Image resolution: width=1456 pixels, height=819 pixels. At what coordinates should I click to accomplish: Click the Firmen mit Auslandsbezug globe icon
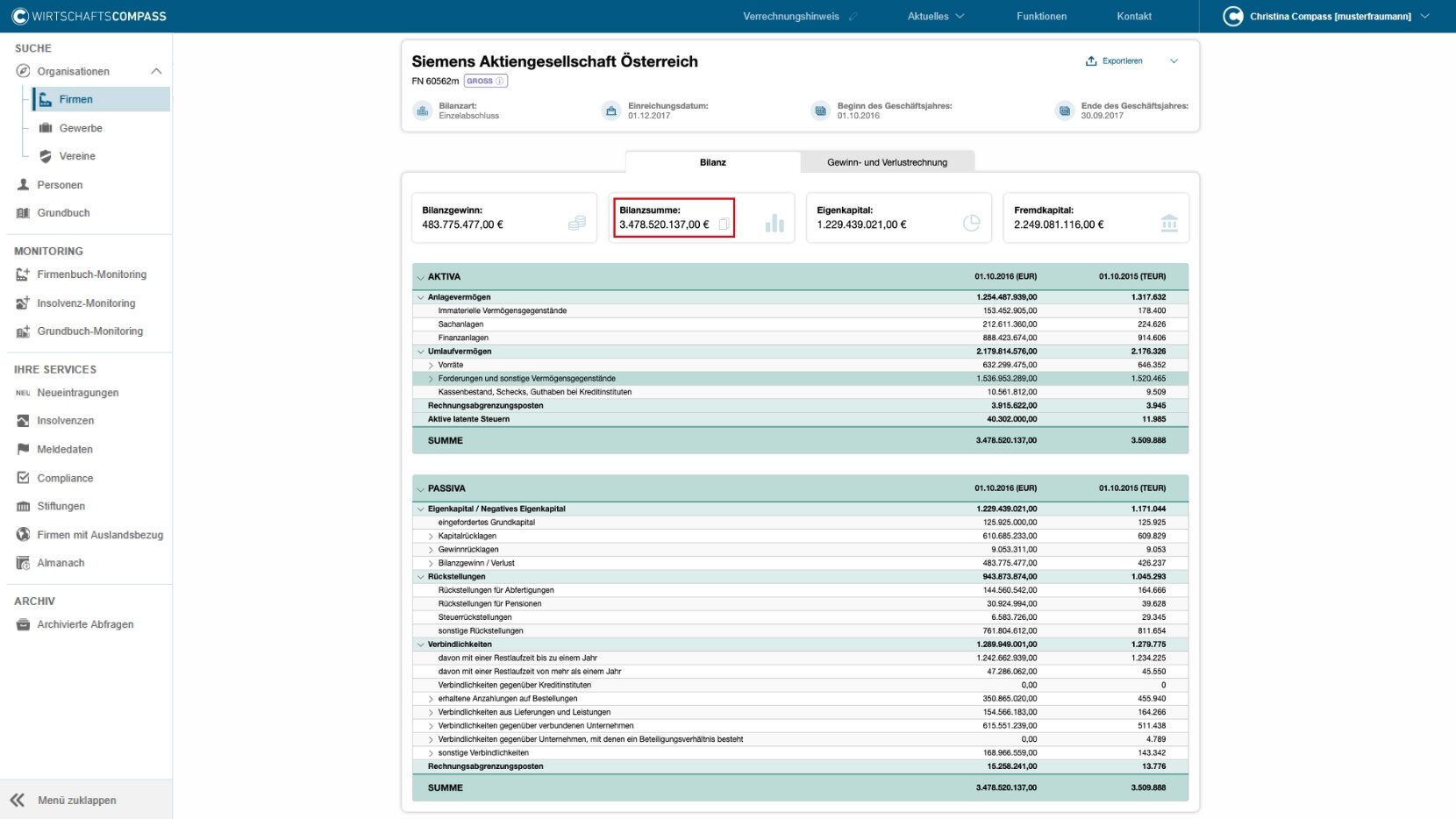[x=24, y=535]
